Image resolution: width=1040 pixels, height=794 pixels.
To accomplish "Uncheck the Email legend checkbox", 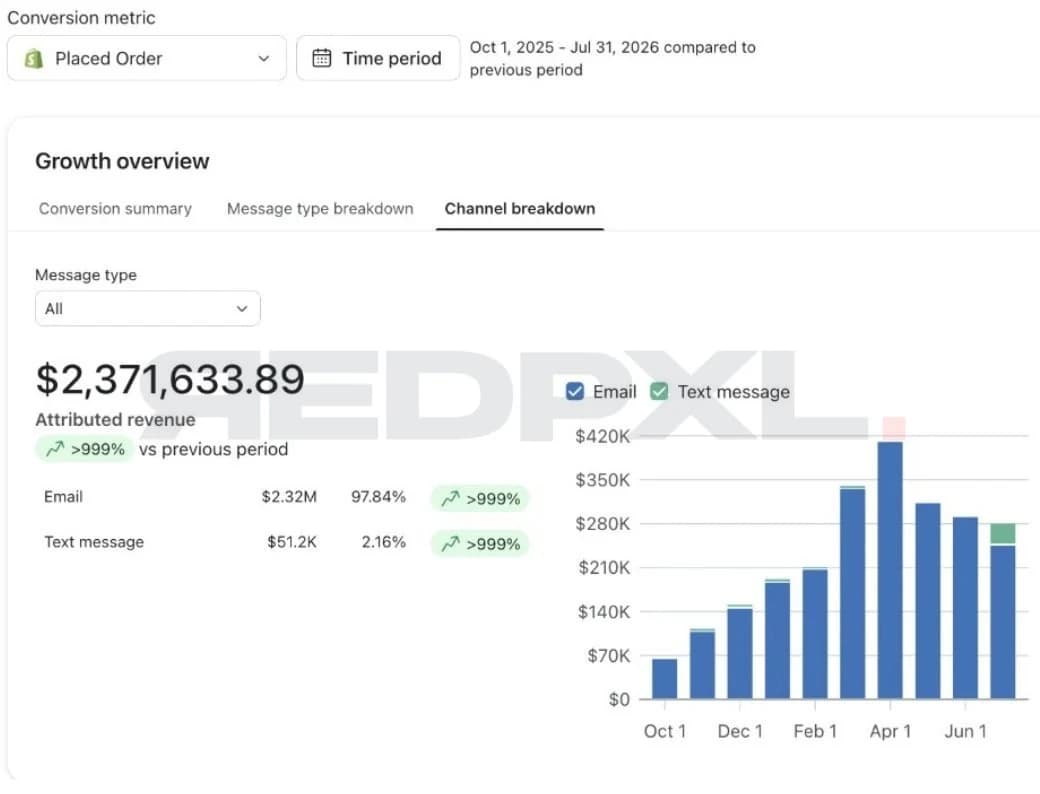I will pos(575,391).
